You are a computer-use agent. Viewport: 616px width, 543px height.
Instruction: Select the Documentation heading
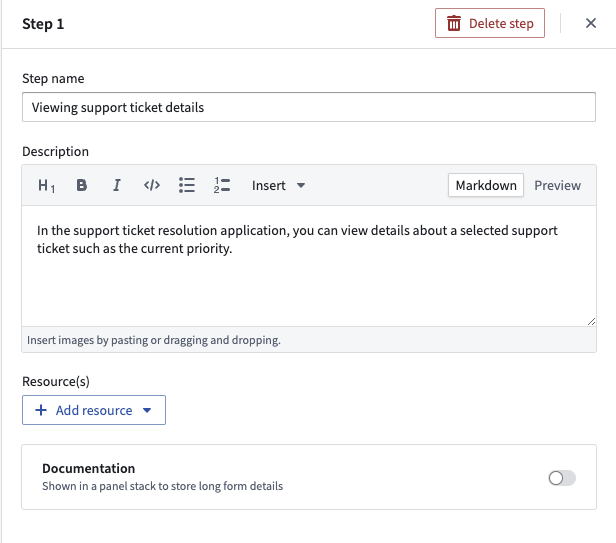click(x=88, y=468)
